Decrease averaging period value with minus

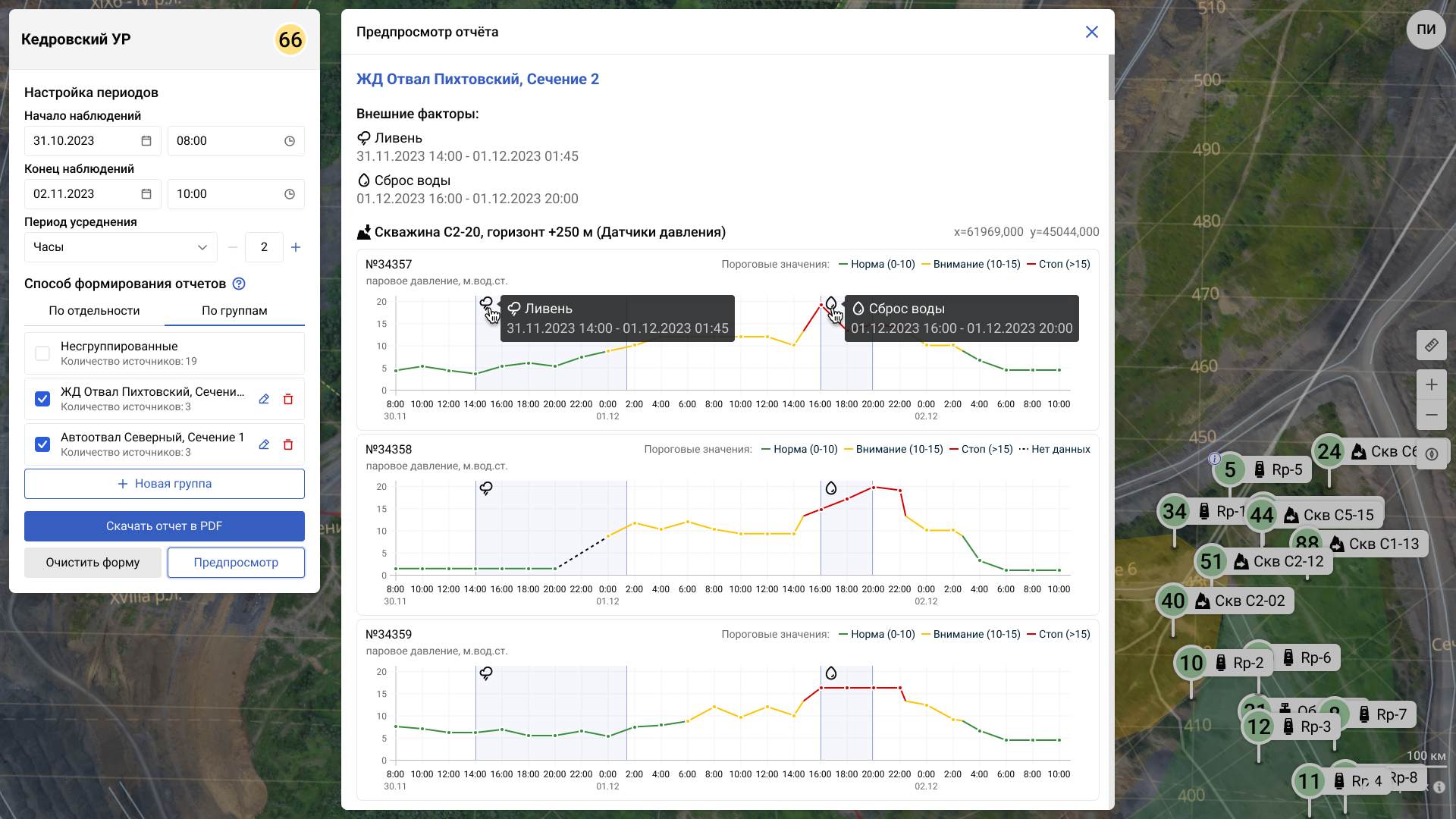233,247
